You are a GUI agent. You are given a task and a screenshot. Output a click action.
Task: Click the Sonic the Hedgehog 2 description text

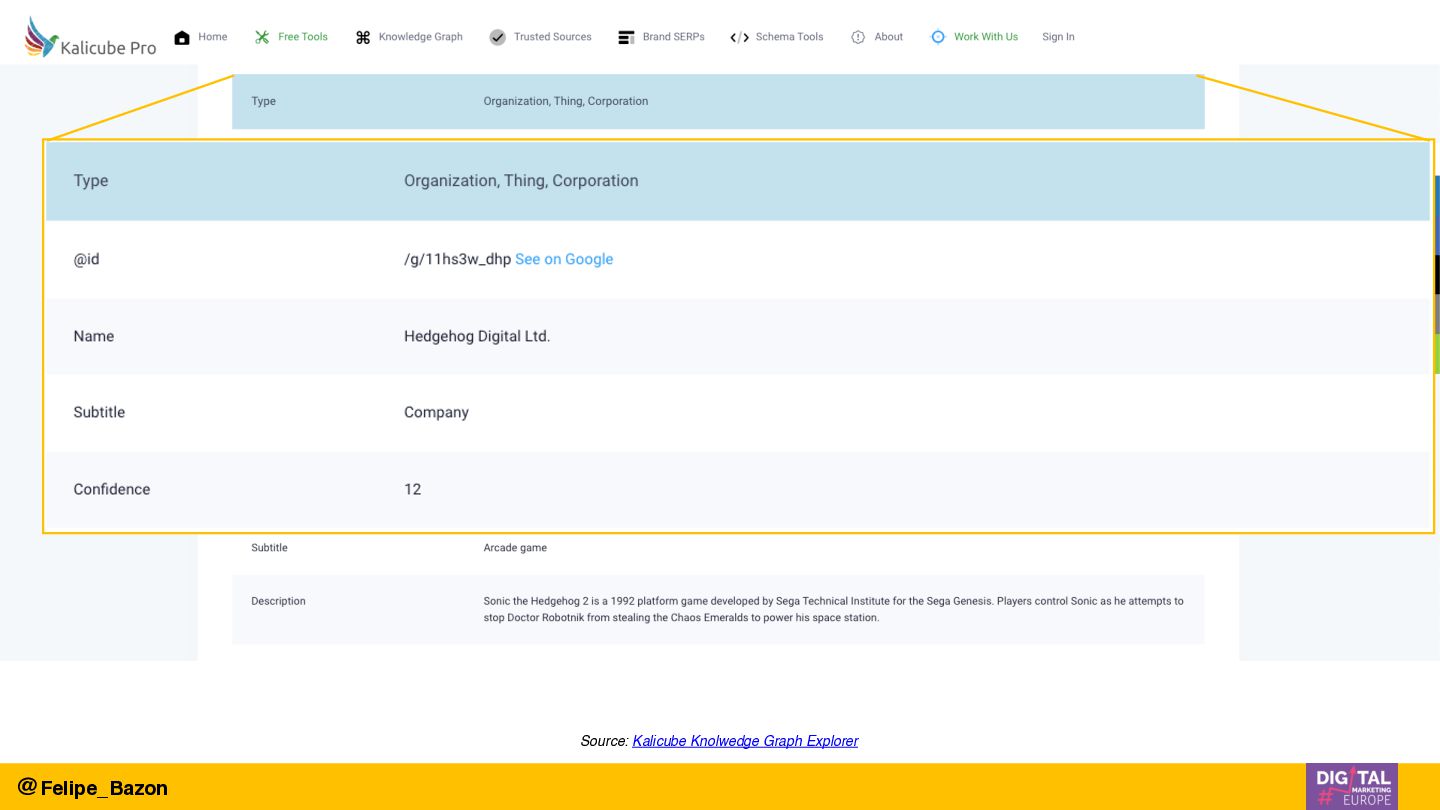tap(833, 609)
